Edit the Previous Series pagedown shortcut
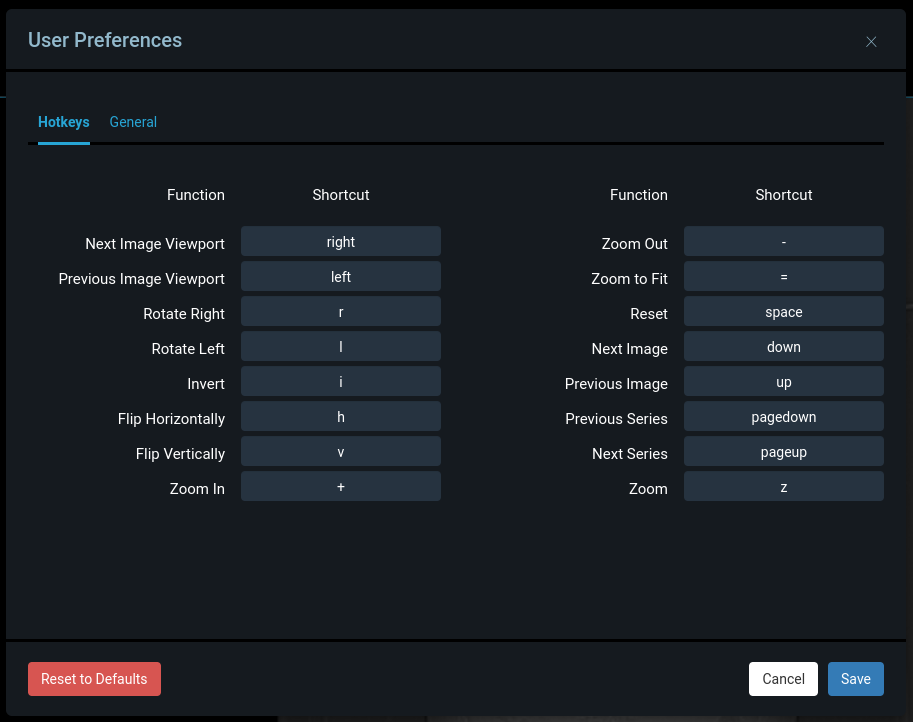The image size is (913, 722). [x=783, y=416]
